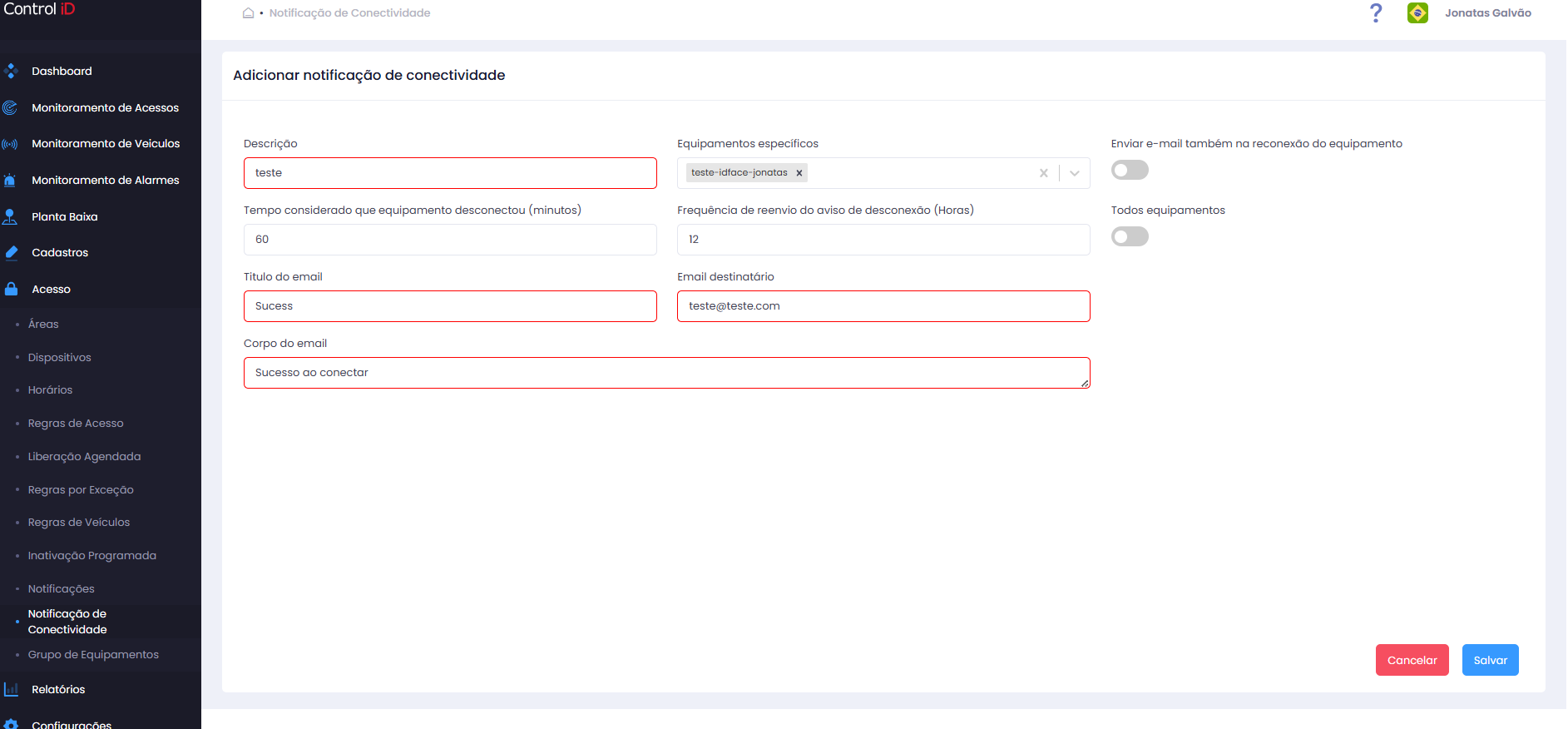Click the Cadastros pencil icon
This screenshot has height=729, width=1568.
[x=11, y=252]
